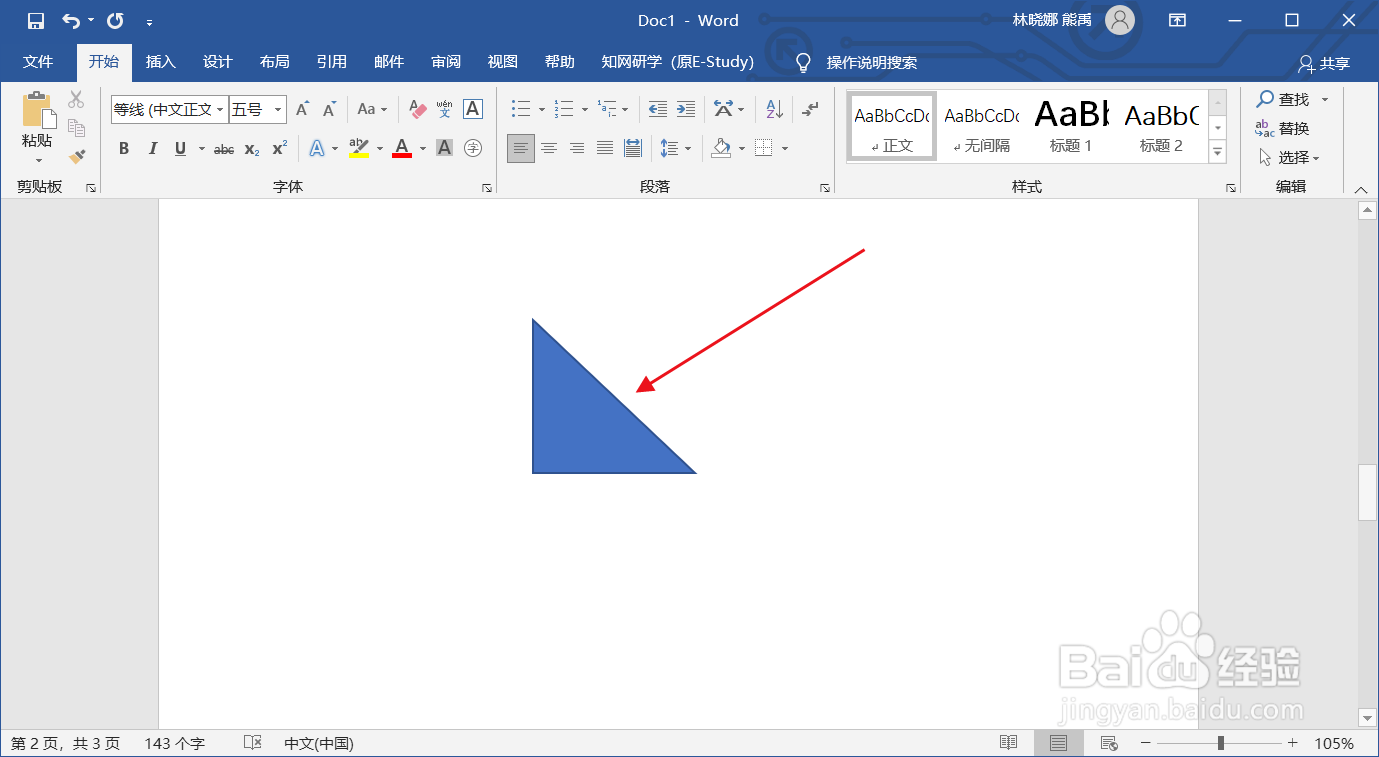1379x757 pixels.
Task: Click the Save icon in title bar
Action: coord(36,21)
